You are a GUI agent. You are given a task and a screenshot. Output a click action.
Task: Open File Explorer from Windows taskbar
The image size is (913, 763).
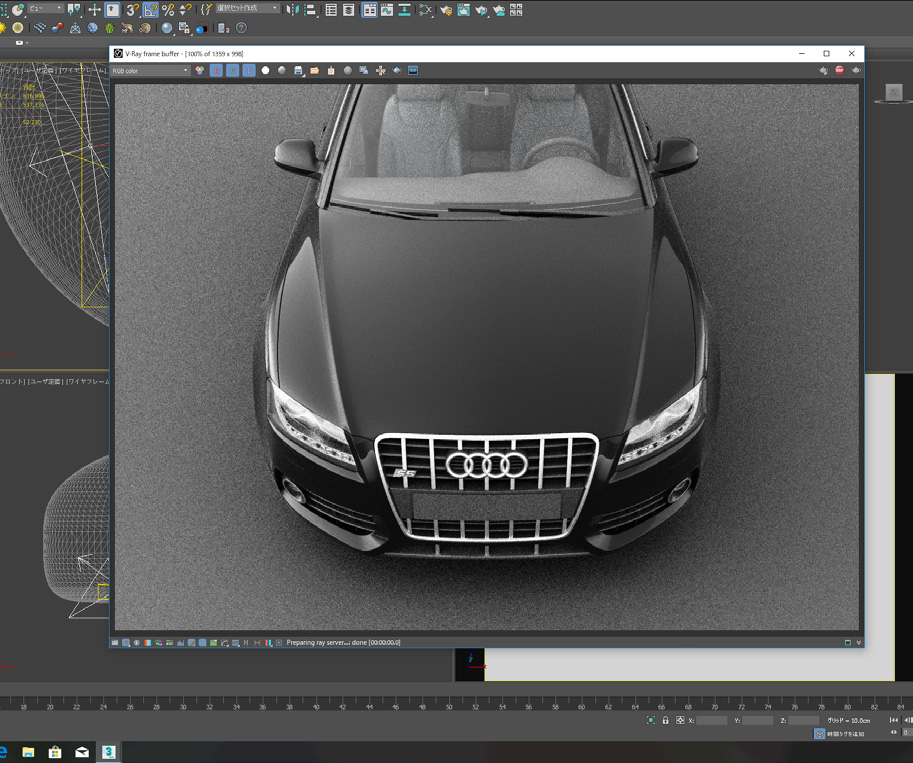click(28, 752)
